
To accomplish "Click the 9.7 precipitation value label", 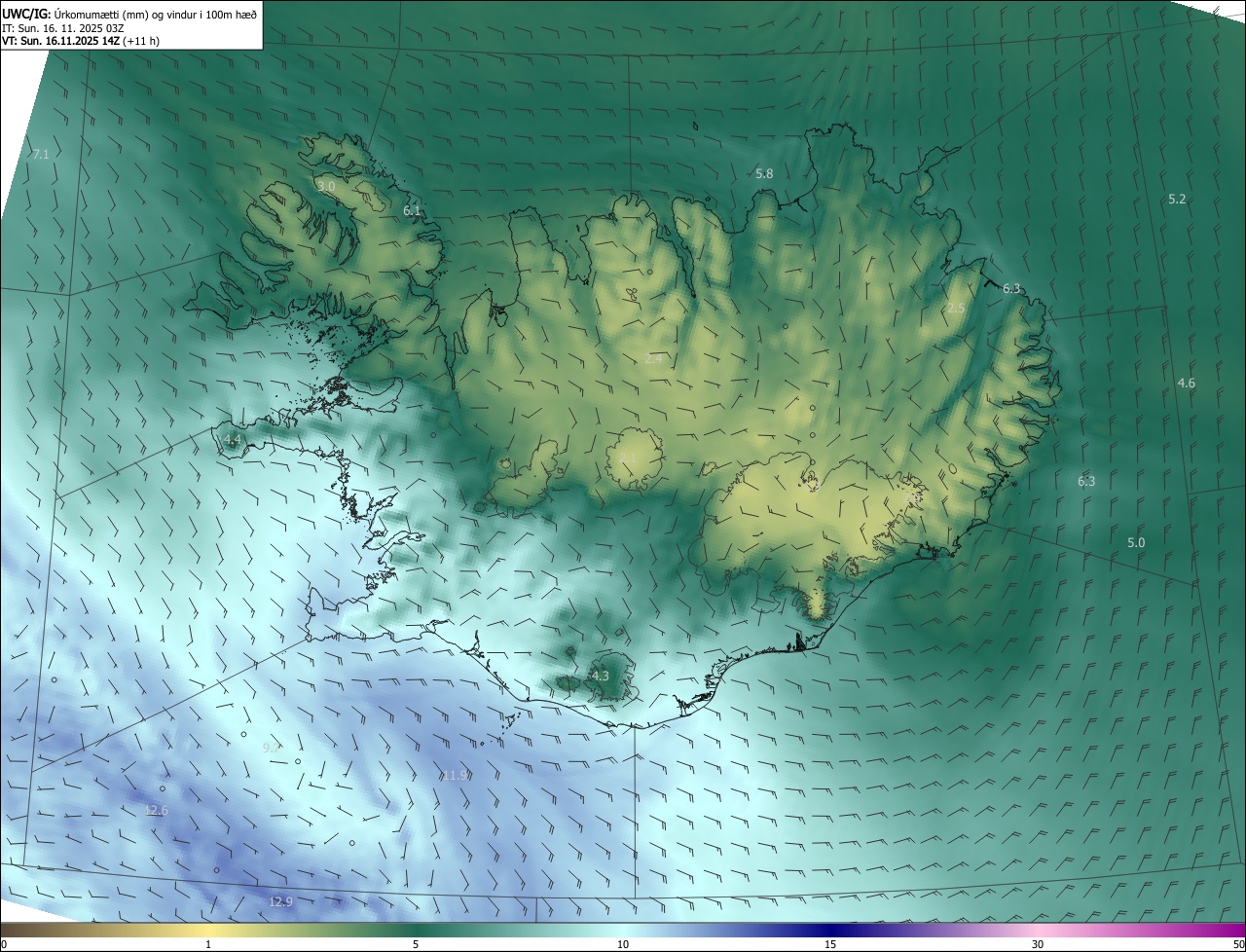I will coord(272,748).
